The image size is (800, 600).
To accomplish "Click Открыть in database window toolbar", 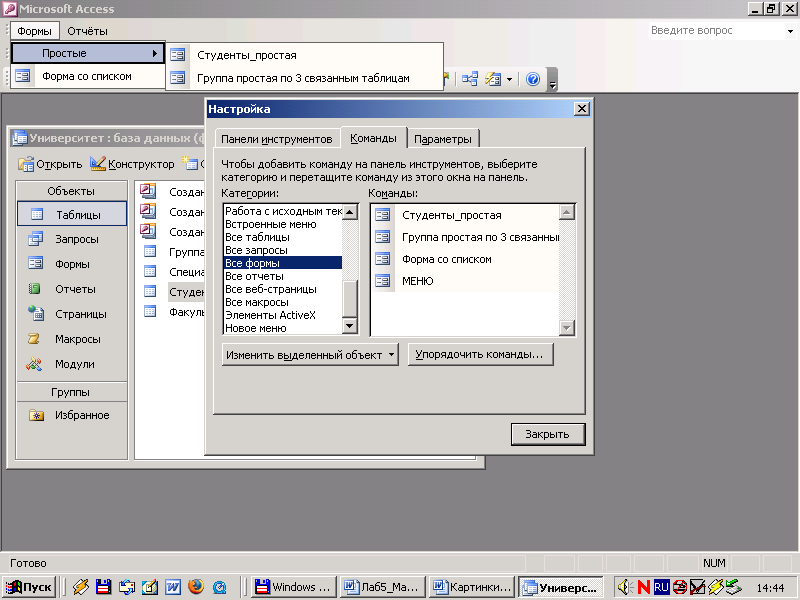I will [50, 164].
